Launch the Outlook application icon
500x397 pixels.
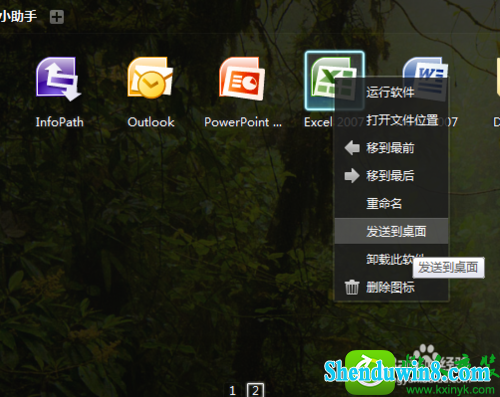click(x=150, y=78)
